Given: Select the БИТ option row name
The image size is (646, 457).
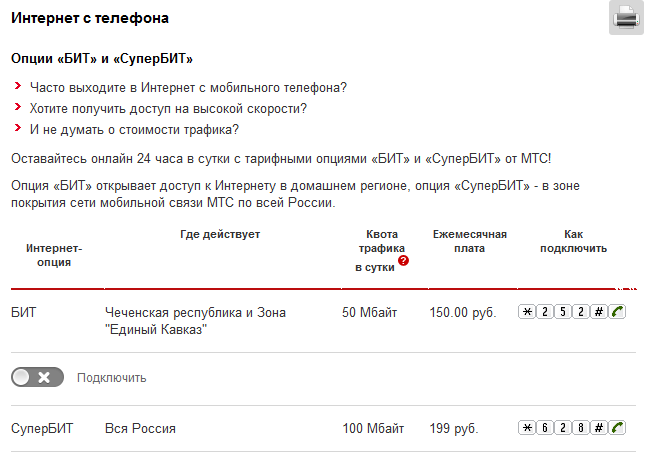Looking at the screenshot, I should coord(23,312).
